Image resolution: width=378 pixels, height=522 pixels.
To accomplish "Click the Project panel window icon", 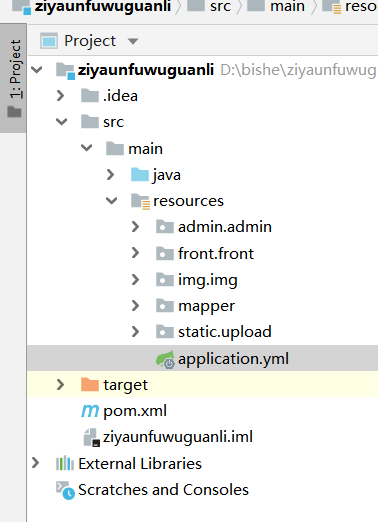I will point(49,41).
